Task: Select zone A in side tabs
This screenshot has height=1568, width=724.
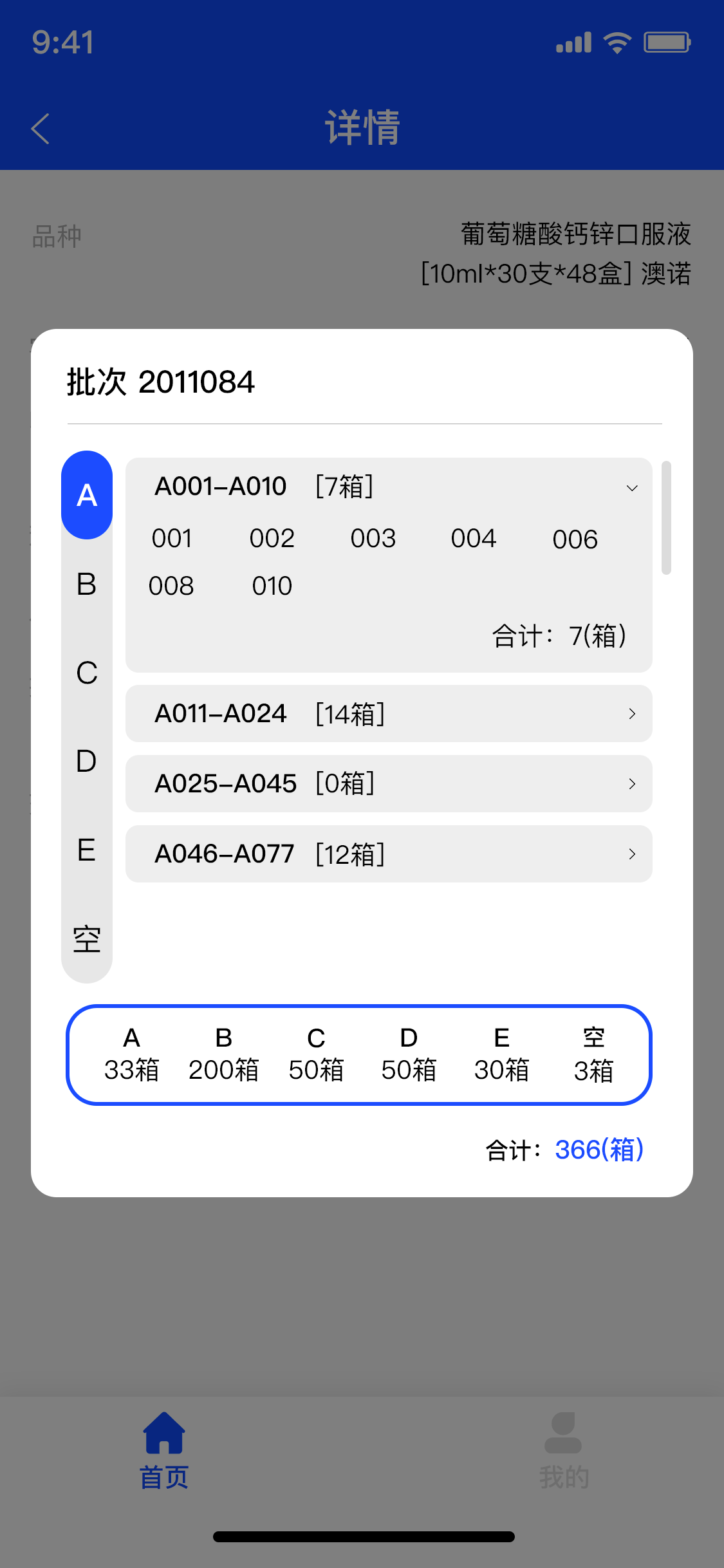Action: [x=87, y=495]
